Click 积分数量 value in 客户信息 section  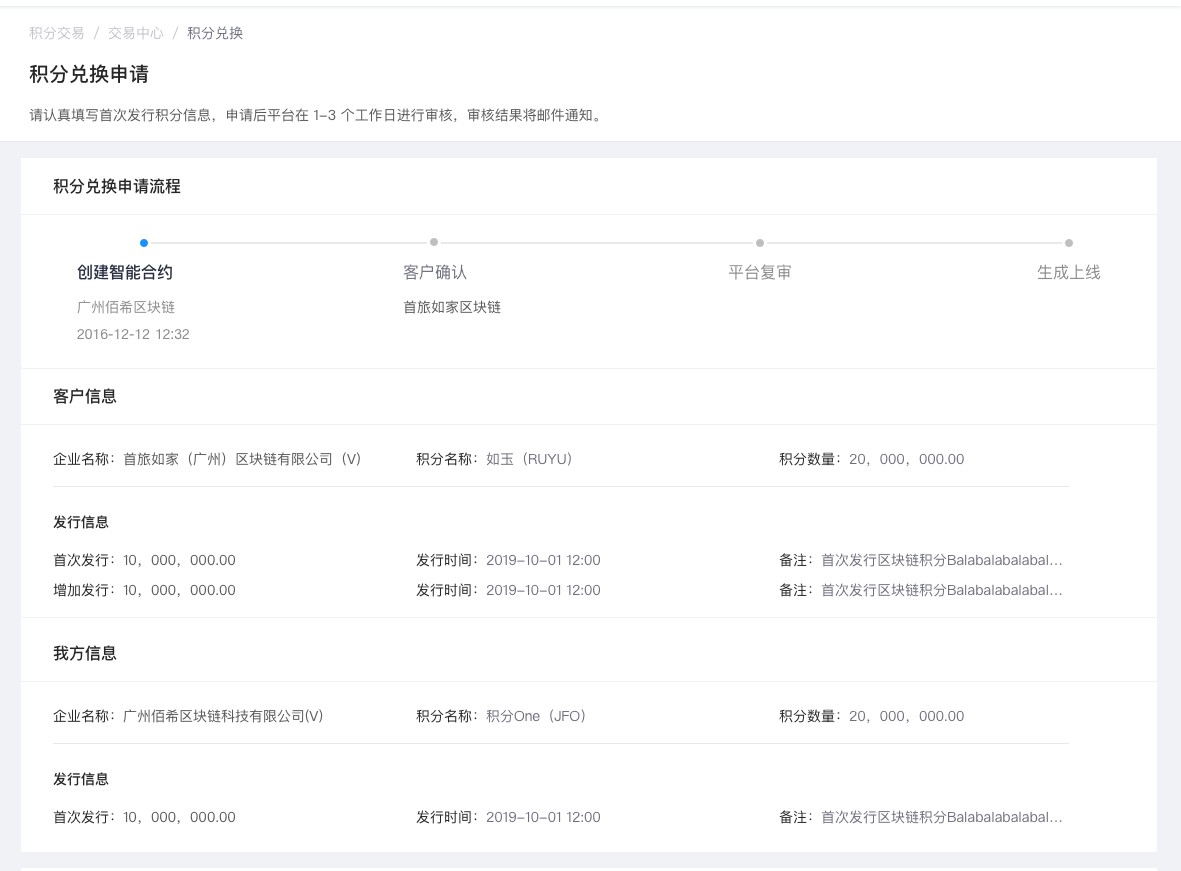[907, 459]
